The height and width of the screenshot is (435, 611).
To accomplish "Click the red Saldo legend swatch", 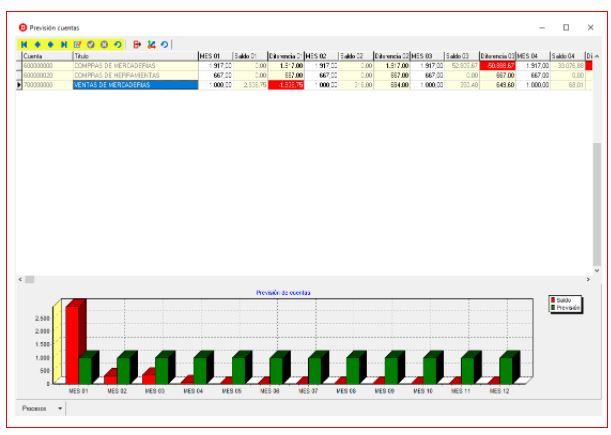I will coord(553,300).
